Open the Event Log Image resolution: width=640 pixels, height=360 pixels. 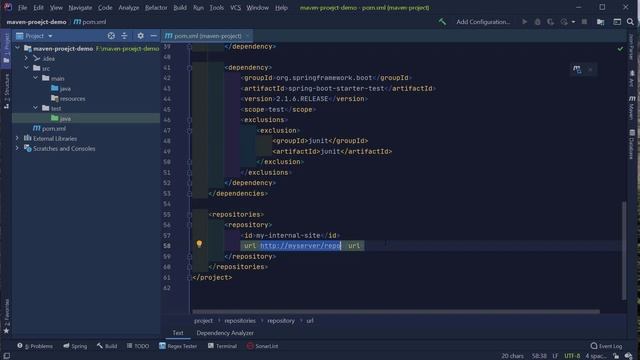(607, 346)
